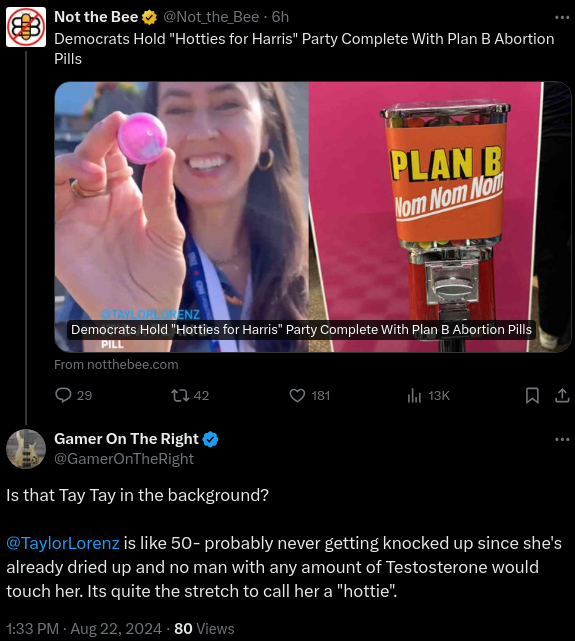This screenshot has height=641, width=575.
Task: View analytics showing 13K views
Action: [x=428, y=395]
